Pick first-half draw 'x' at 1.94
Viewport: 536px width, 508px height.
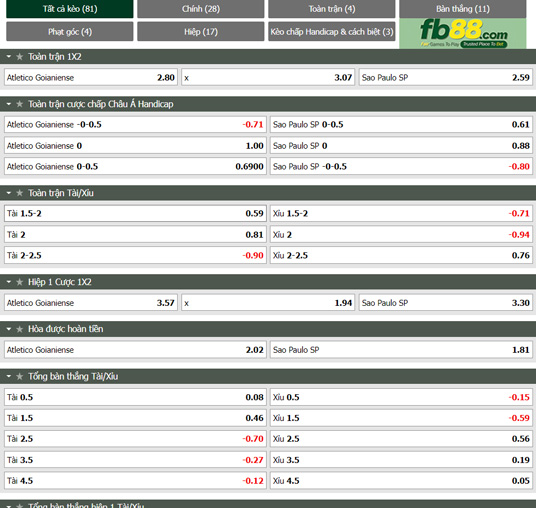click(268, 303)
